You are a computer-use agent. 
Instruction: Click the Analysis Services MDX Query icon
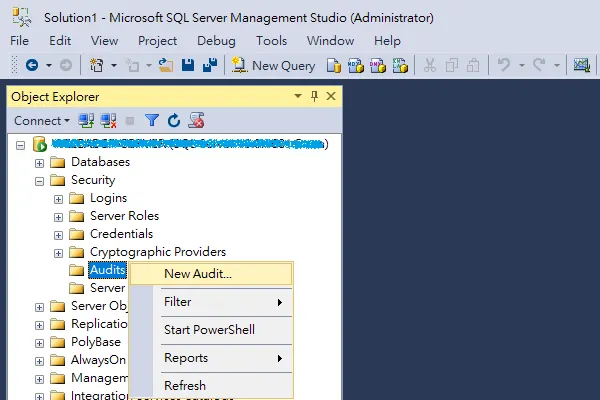tap(356, 65)
